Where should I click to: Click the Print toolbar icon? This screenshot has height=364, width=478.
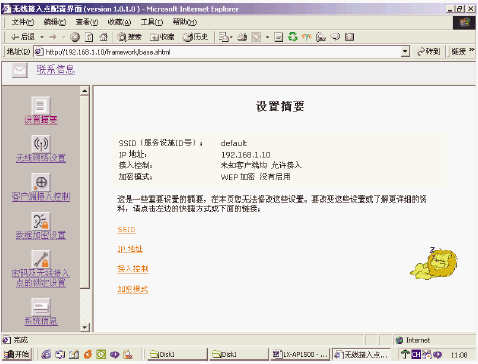(x=242, y=37)
